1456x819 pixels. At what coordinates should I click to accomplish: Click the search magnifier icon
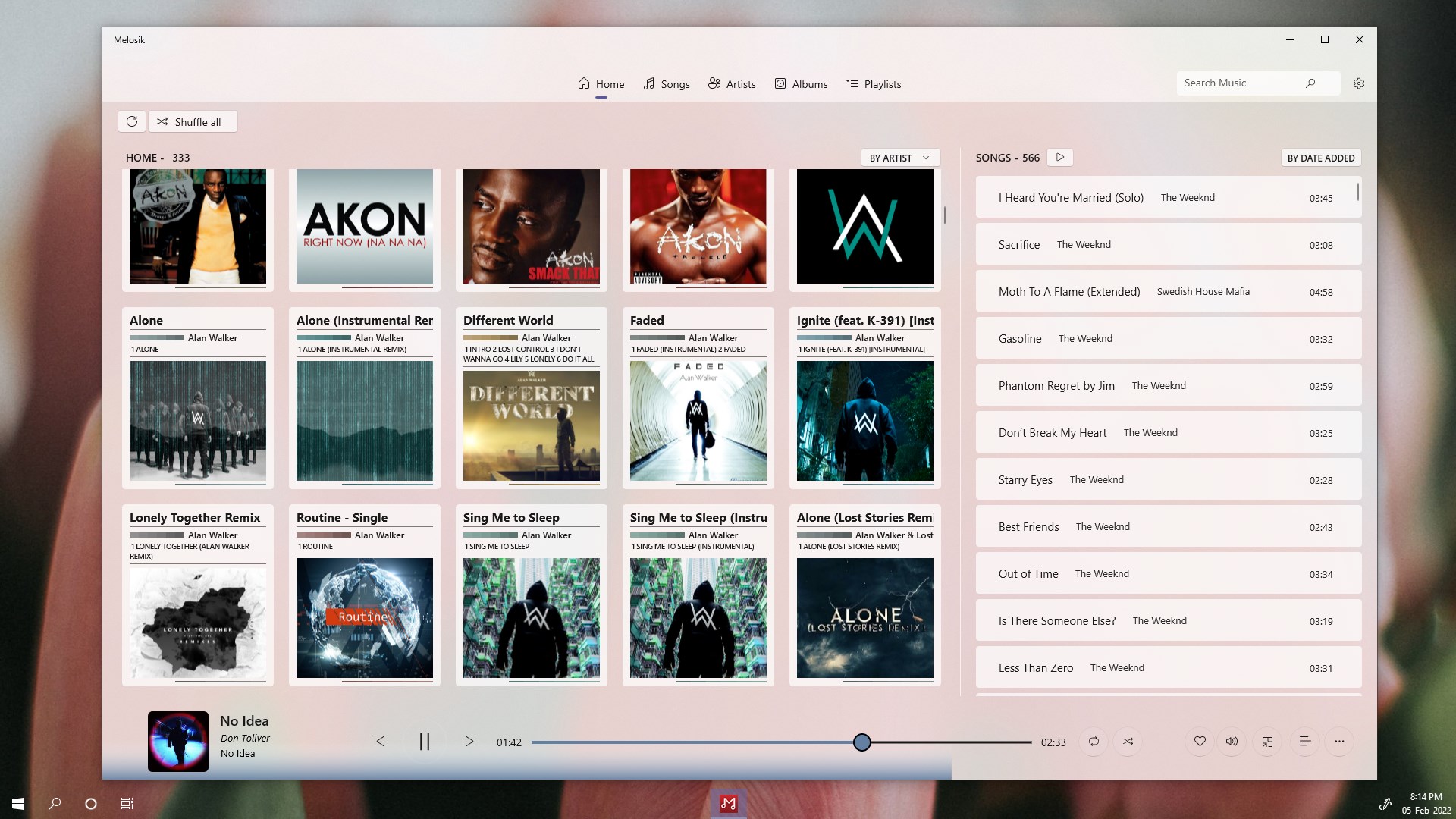[x=1310, y=83]
